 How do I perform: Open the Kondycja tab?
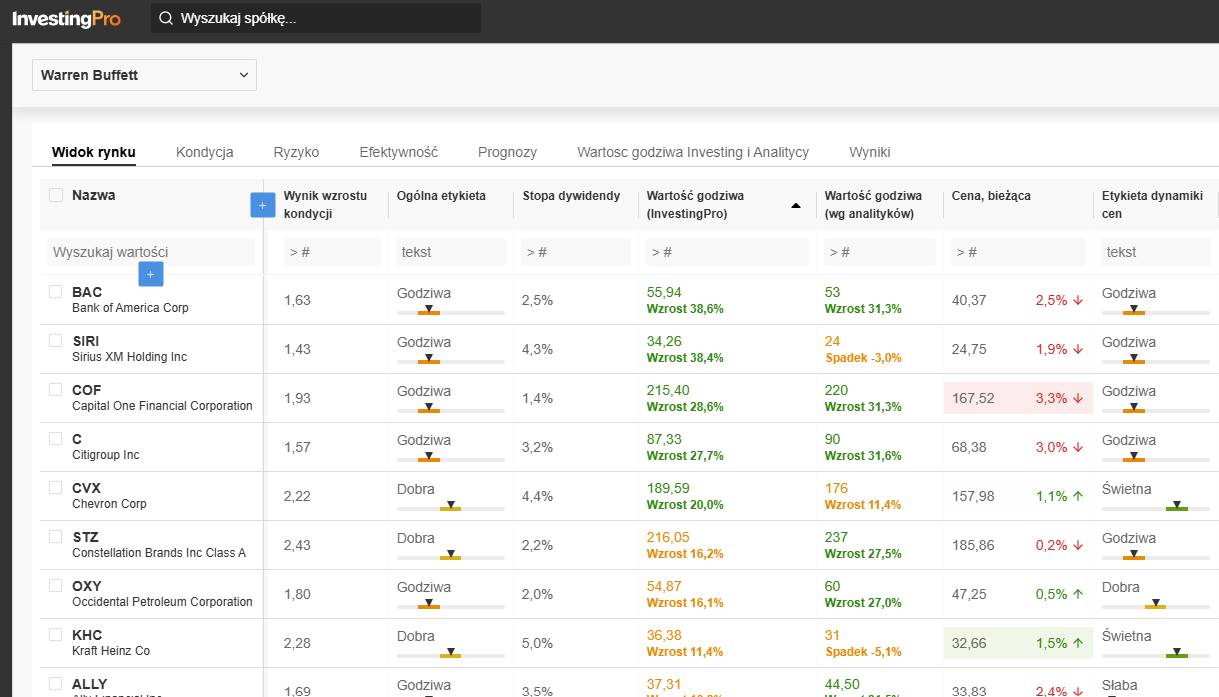[205, 152]
